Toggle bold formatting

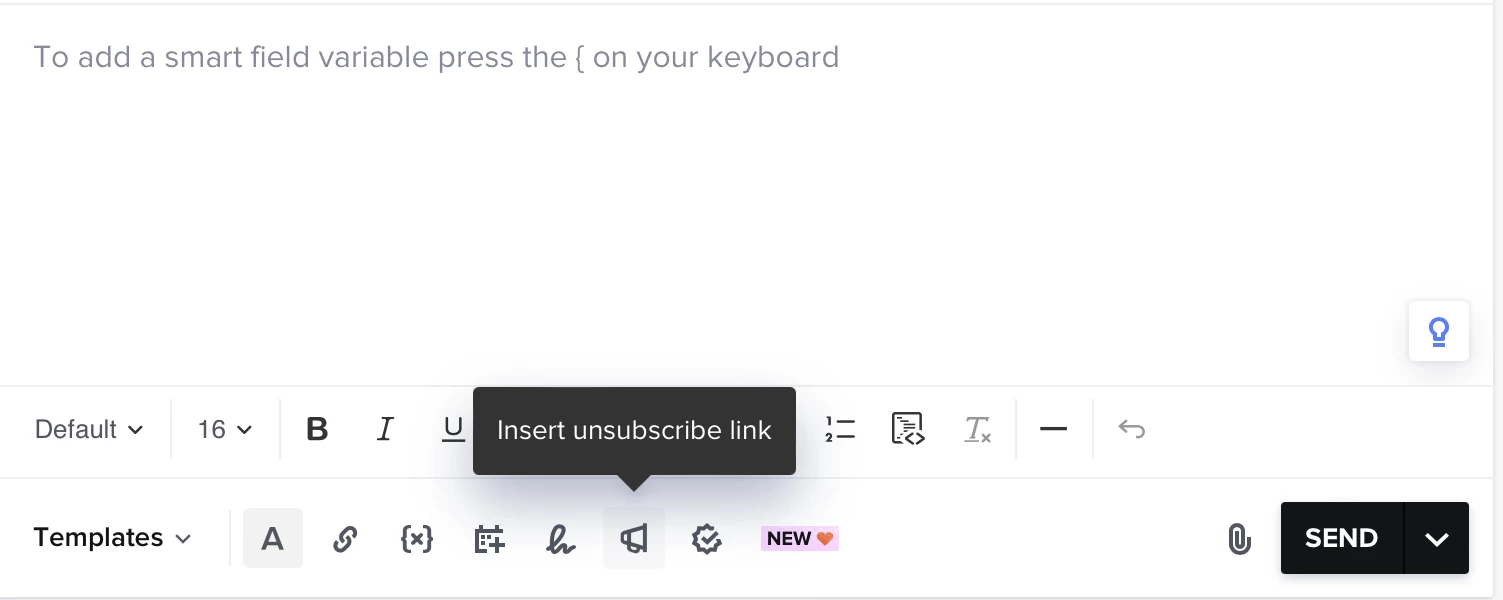317,429
